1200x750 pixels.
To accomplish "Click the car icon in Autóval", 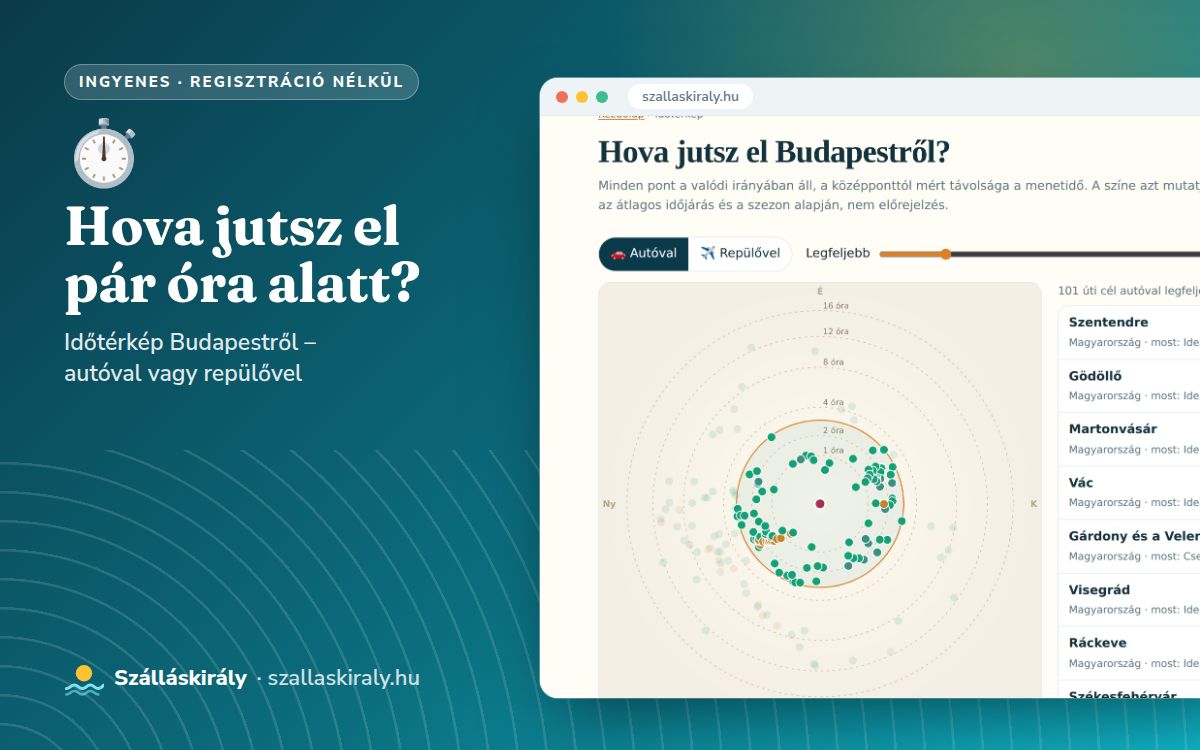I will (x=618, y=254).
